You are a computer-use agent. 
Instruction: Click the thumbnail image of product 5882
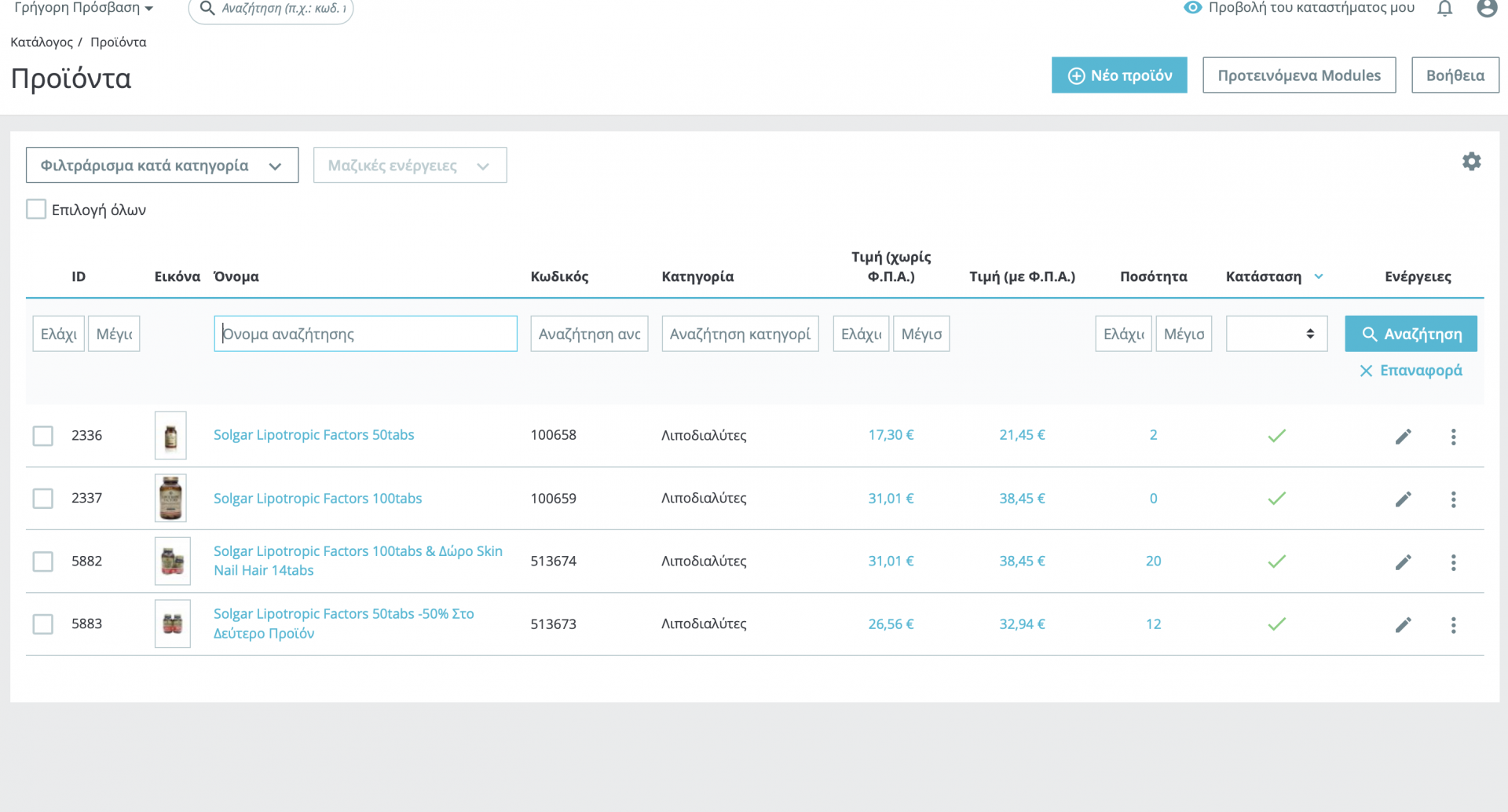click(x=172, y=561)
